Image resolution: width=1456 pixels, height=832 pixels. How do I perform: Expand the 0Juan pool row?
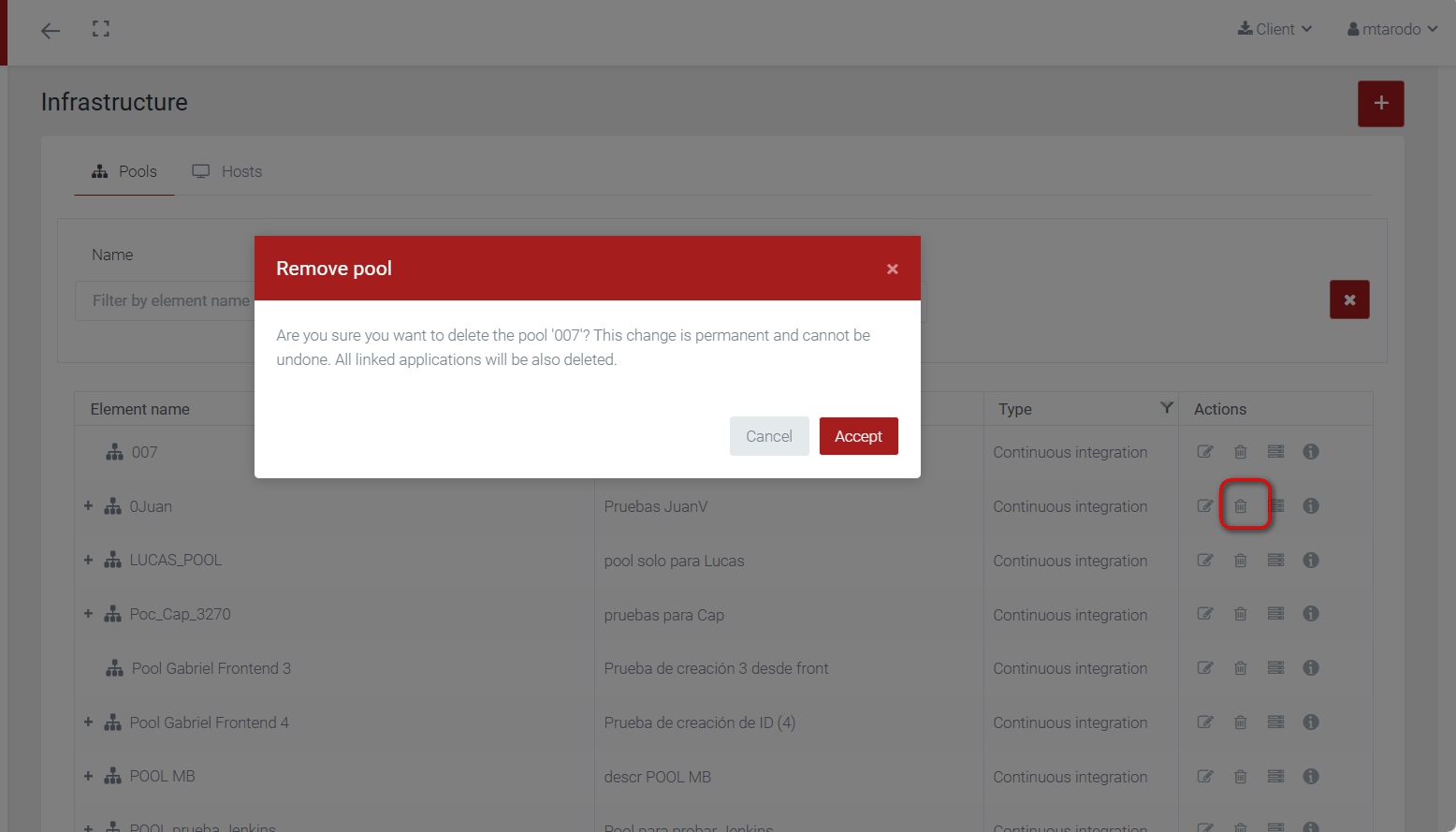click(88, 506)
